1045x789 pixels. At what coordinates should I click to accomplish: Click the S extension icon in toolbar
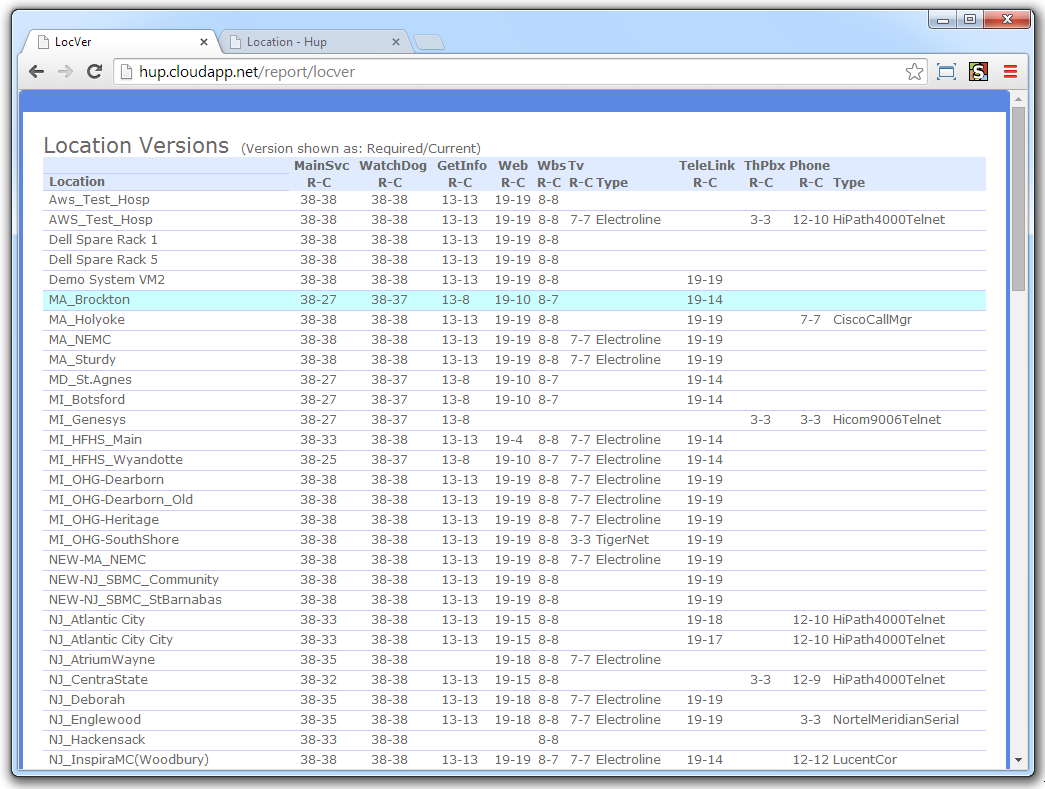(x=978, y=72)
